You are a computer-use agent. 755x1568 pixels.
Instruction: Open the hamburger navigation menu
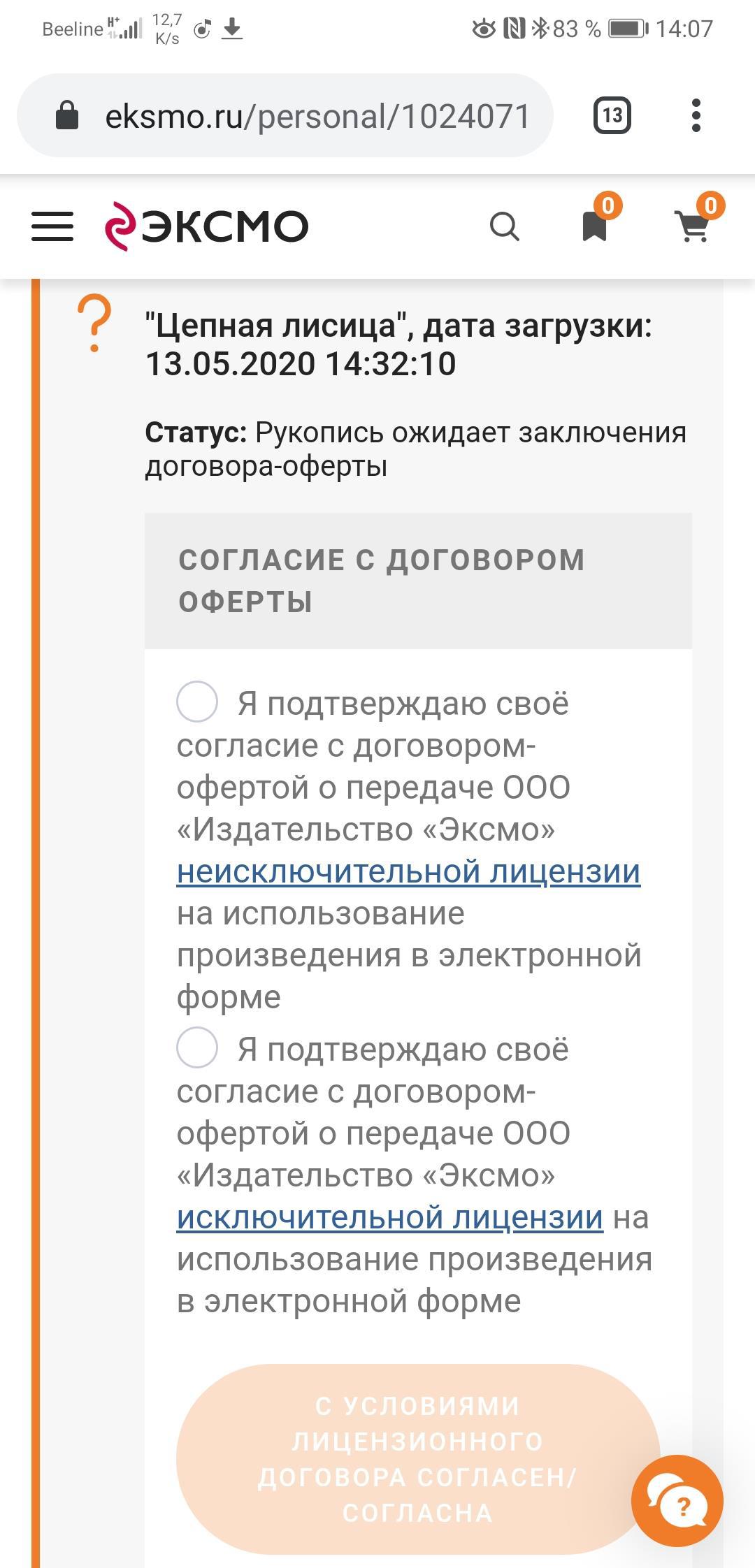(x=52, y=226)
